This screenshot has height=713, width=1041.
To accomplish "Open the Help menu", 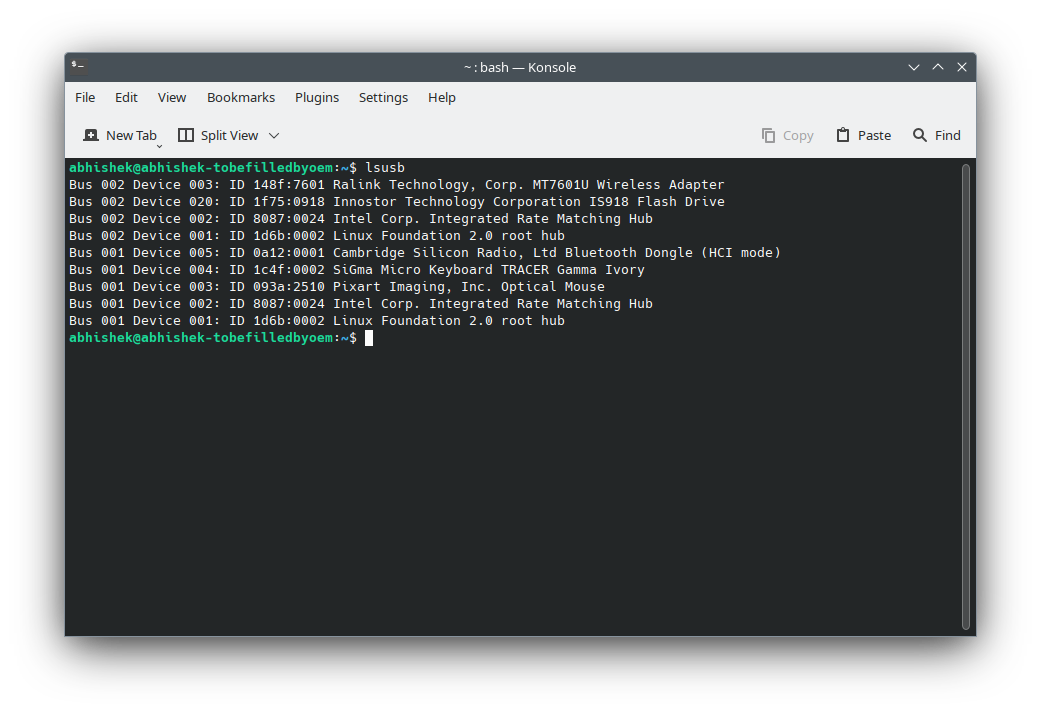I will [442, 97].
